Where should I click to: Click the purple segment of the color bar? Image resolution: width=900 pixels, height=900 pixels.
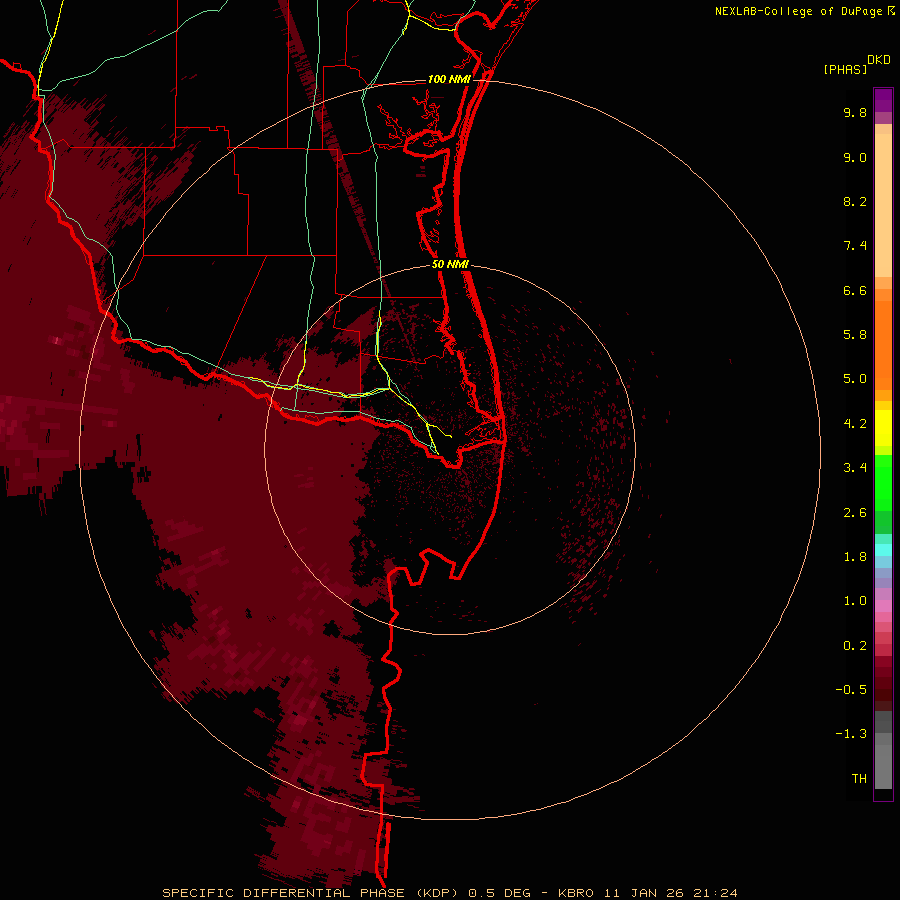tap(883, 100)
